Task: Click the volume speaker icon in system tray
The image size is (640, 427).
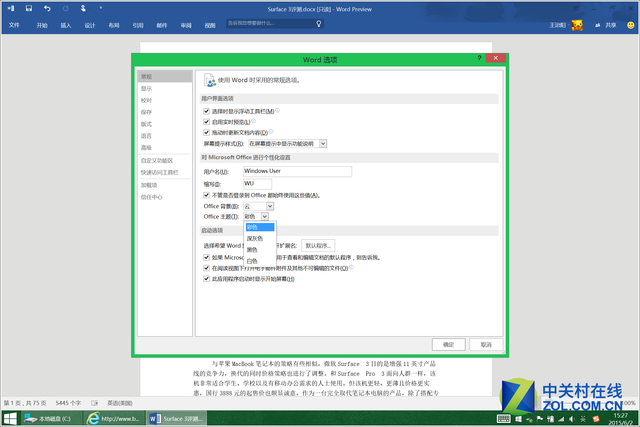Action: [x=572, y=419]
